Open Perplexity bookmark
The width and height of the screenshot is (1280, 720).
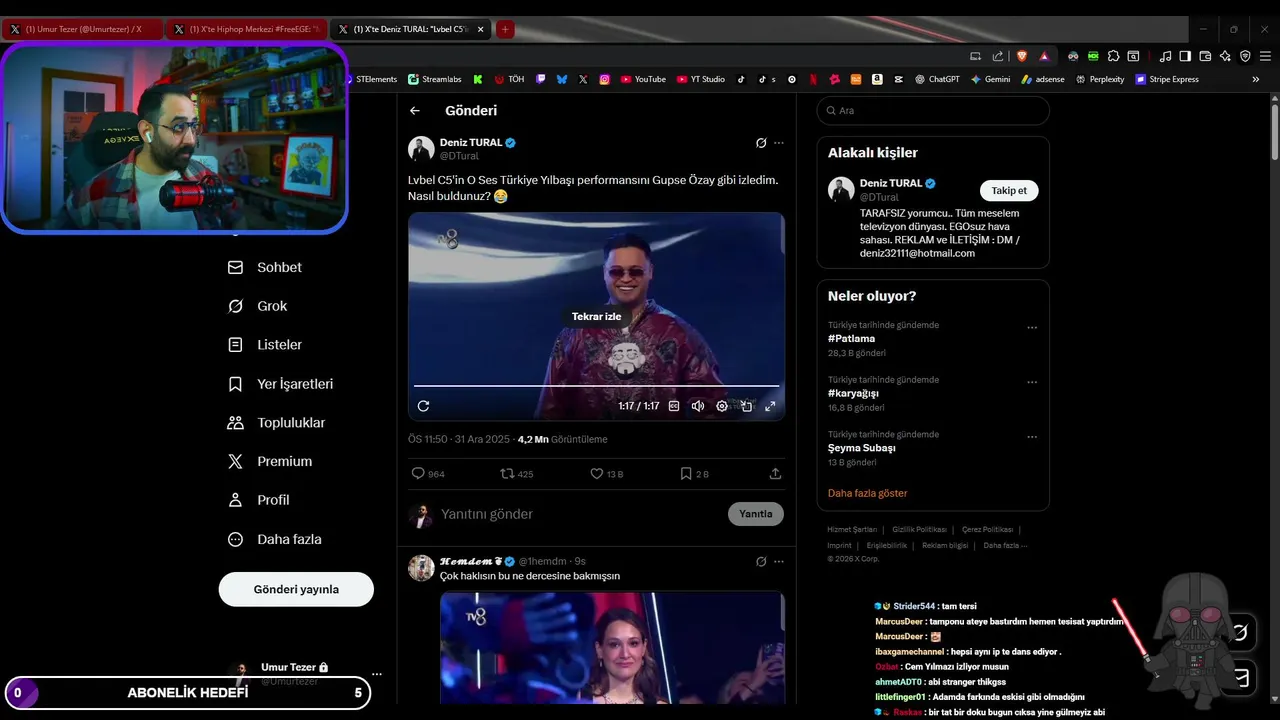(x=1100, y=79)
